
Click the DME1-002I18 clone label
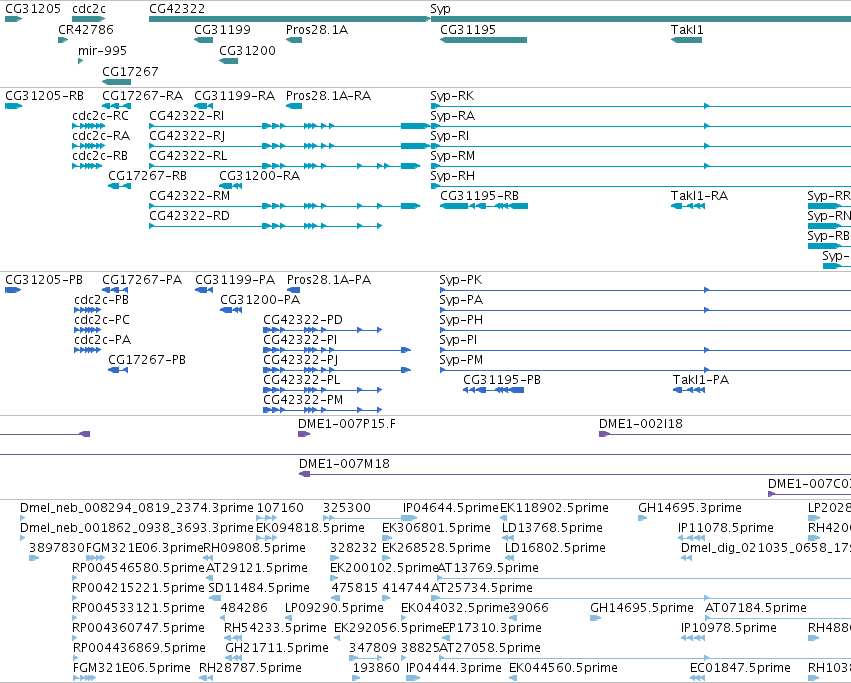[640, 424]
